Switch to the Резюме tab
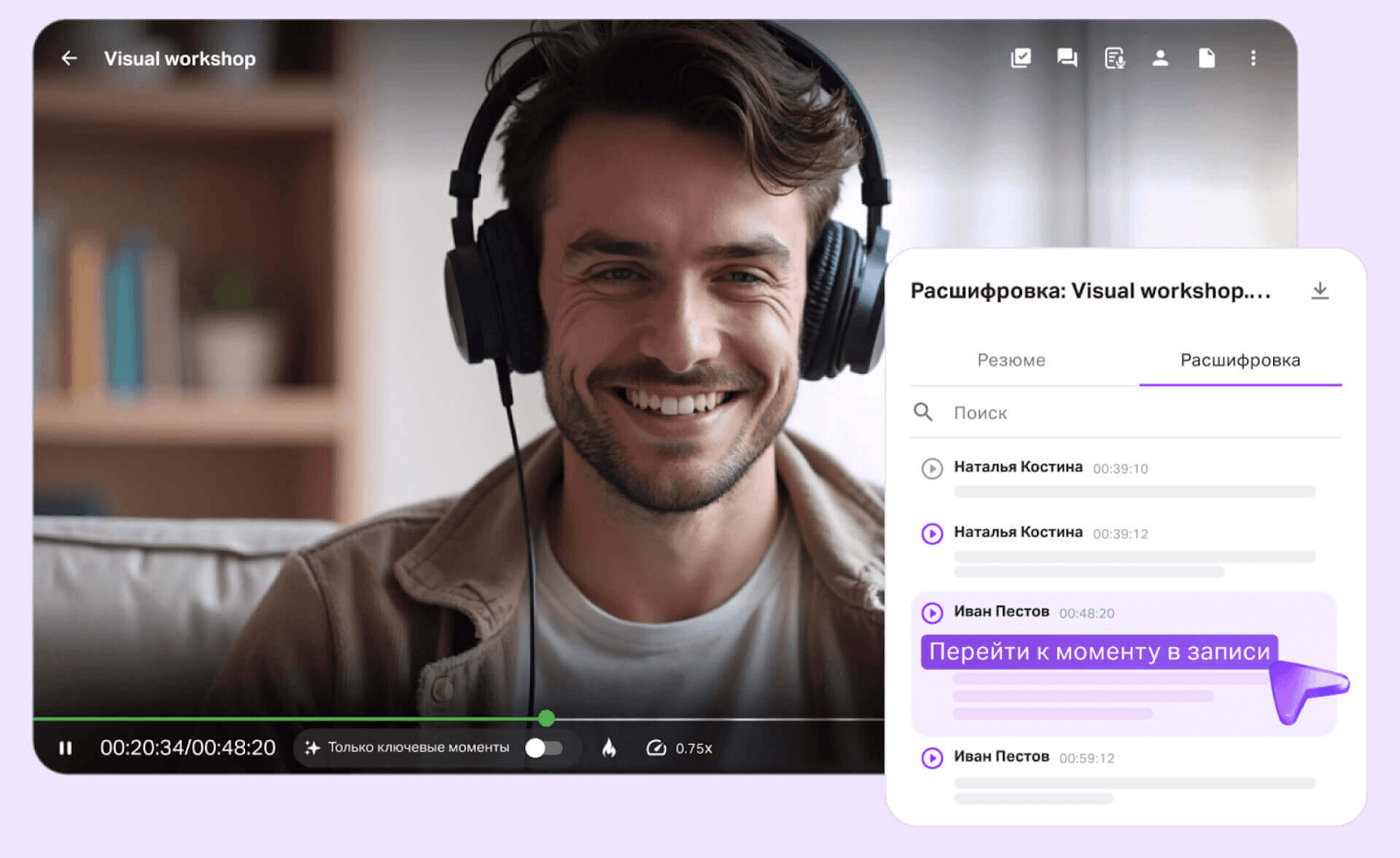1400x858 pixels. pyautogui.click(x=1011, y=360)
